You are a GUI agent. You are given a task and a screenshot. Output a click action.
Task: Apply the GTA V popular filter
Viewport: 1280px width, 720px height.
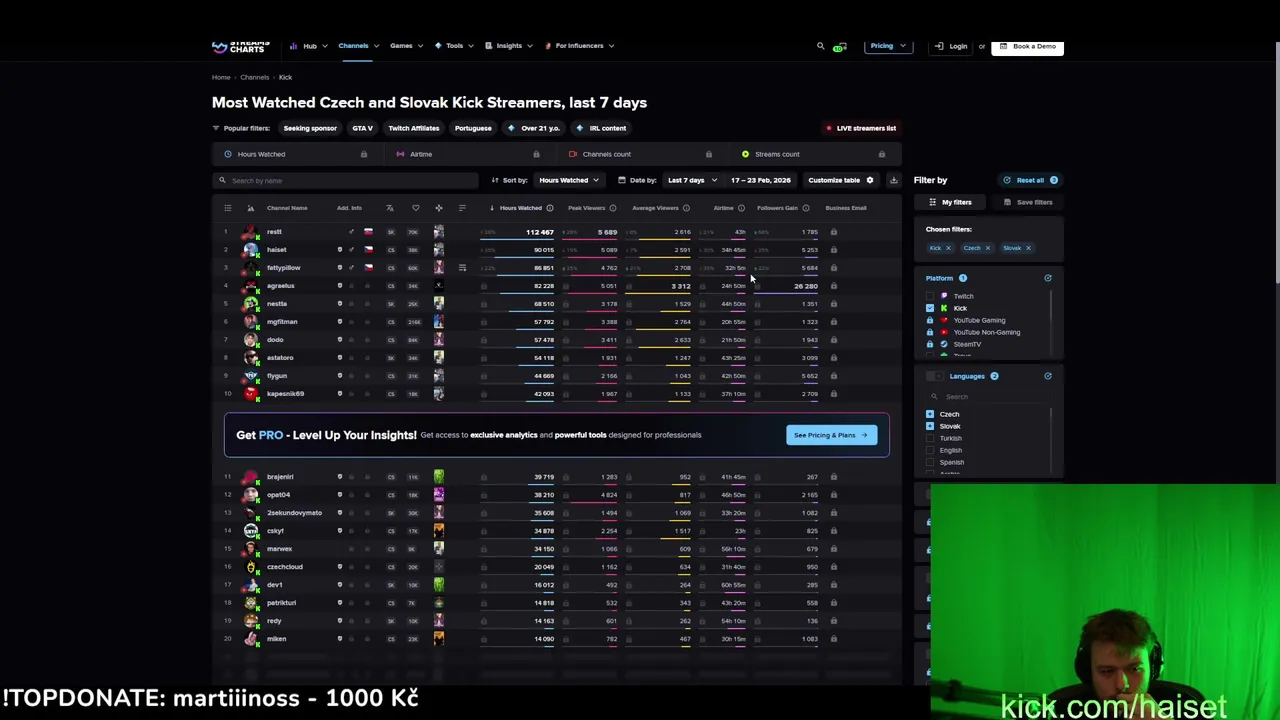click(x=362, y=128)
